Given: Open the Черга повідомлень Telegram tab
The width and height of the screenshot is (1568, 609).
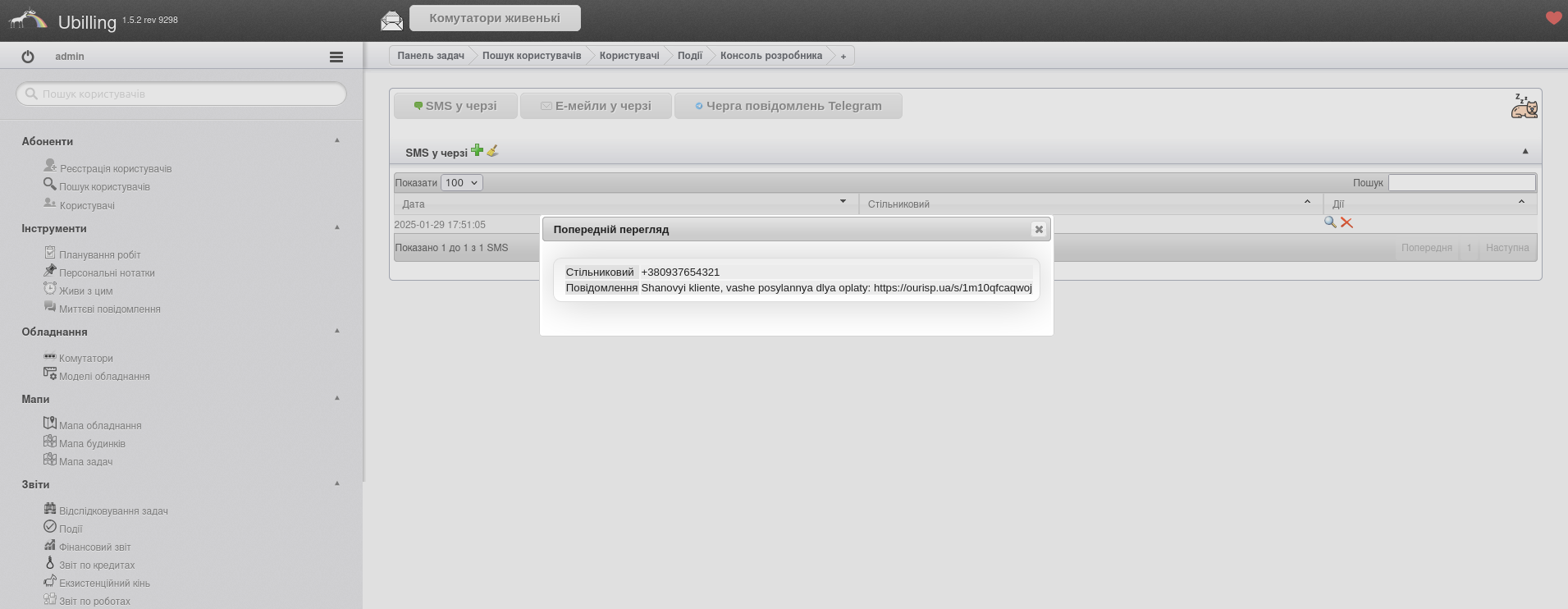Looking at the screenshot, I should tap(788, 106).
